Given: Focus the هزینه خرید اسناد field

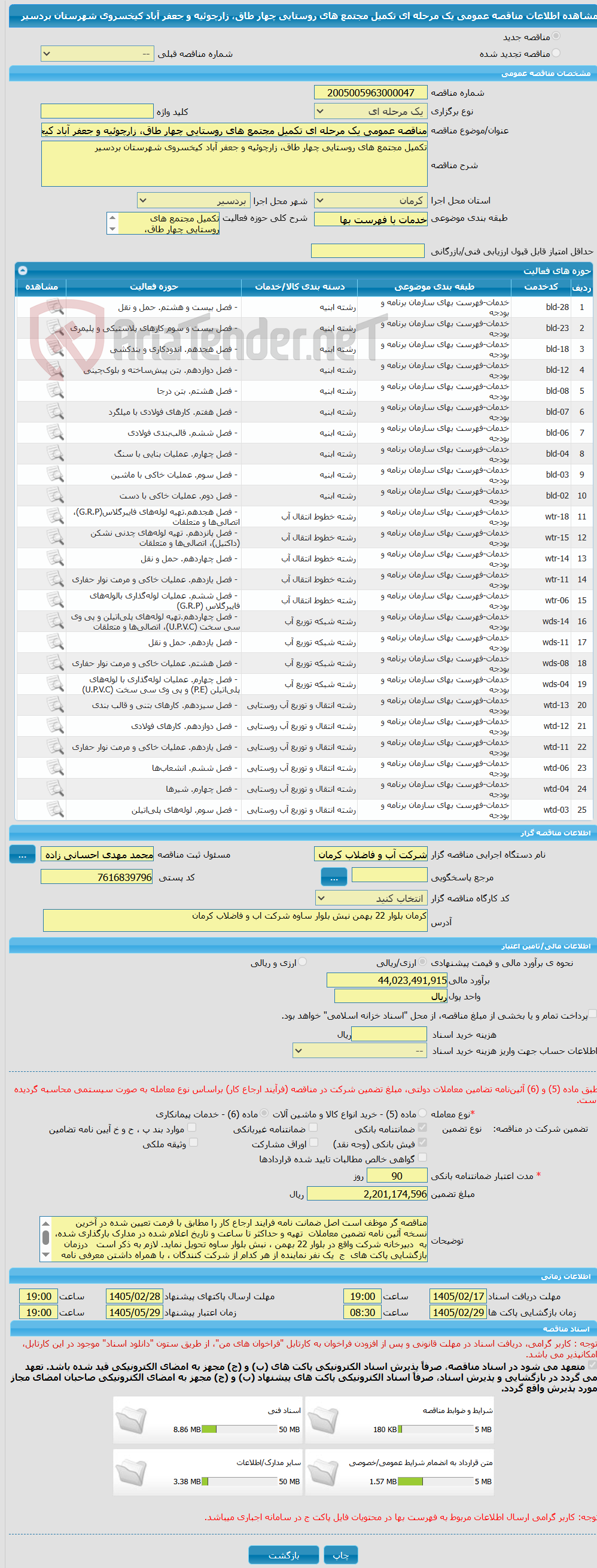Looking at the screenshot, I should 389,1034.
